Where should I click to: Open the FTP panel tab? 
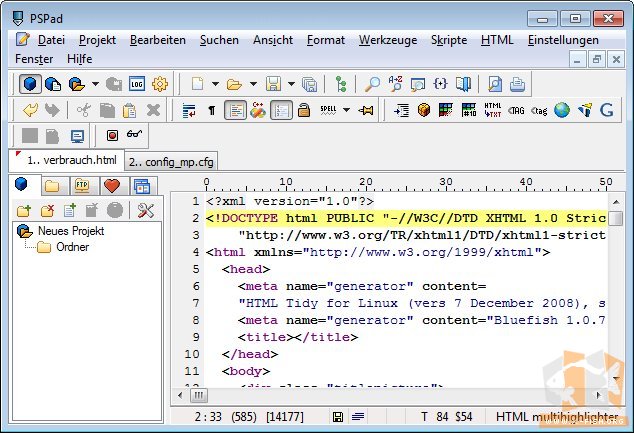click(x=82, y=186)
